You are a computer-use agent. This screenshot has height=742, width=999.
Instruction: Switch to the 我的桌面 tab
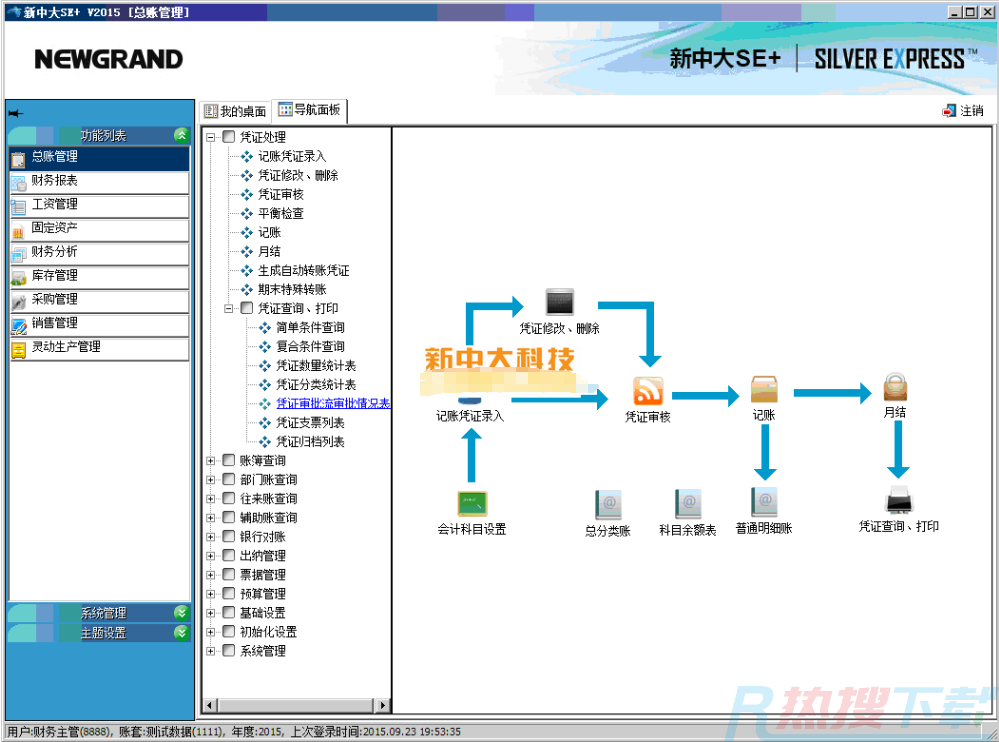click(235, 111)
